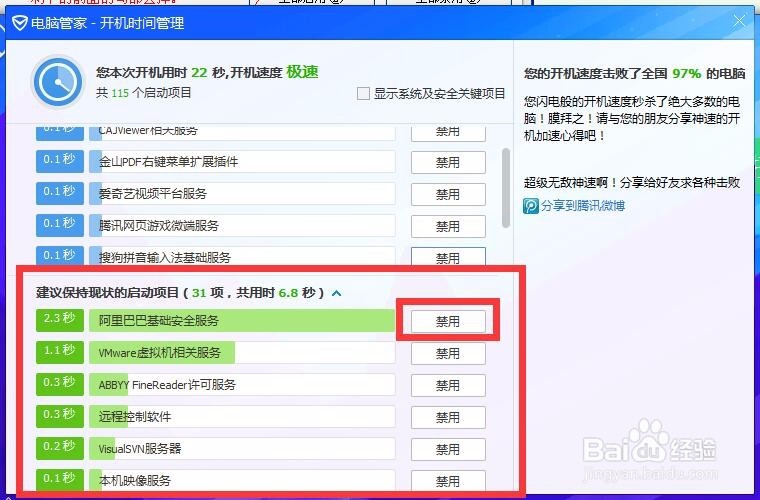Click the 0.2 秒 time badge
The image size is (760, 500).
60,448
